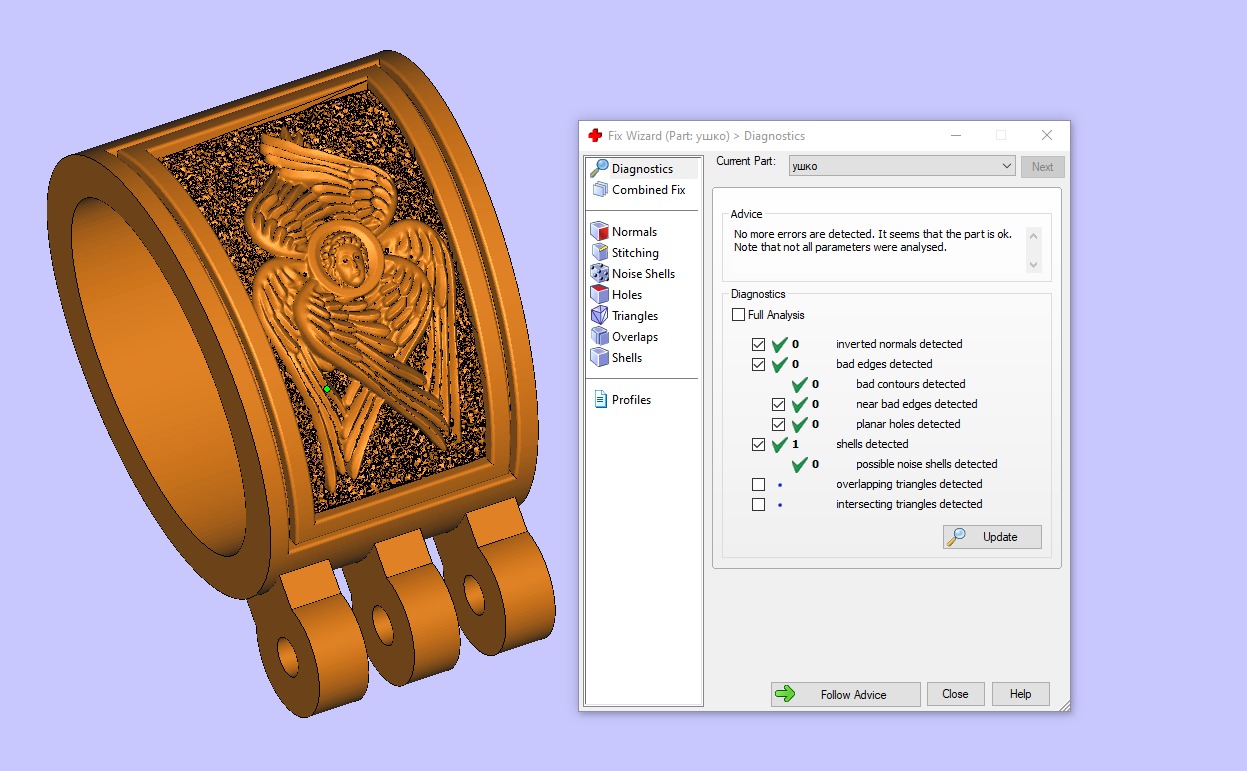This screenshot has width=1247, height=771.
Task: Select the Holes cube icon
Action: pos(599,294)
